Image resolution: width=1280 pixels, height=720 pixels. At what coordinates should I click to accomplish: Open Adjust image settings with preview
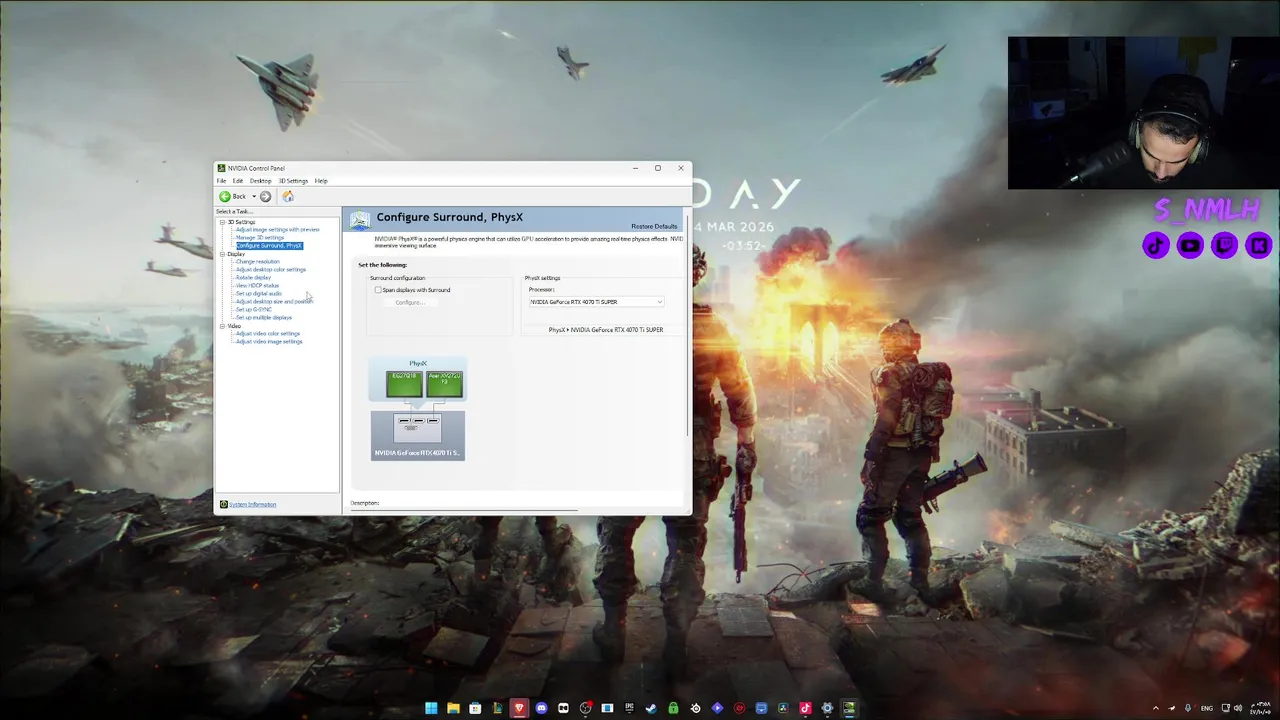278,230
